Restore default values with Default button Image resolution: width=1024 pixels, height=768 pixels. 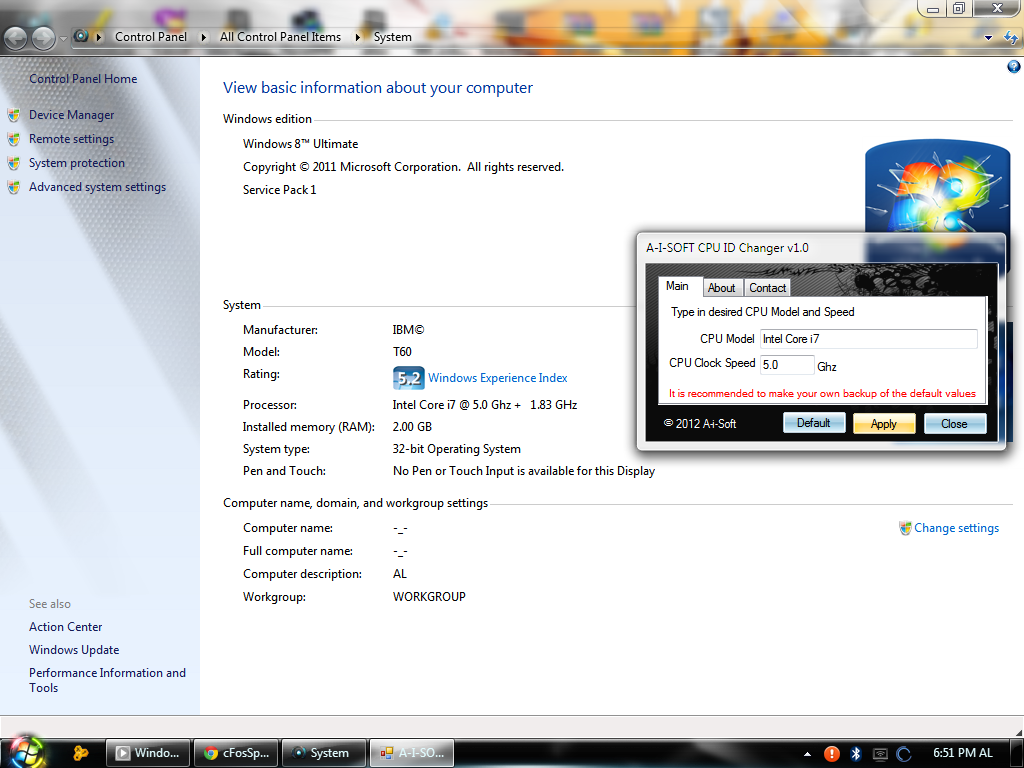814,423
